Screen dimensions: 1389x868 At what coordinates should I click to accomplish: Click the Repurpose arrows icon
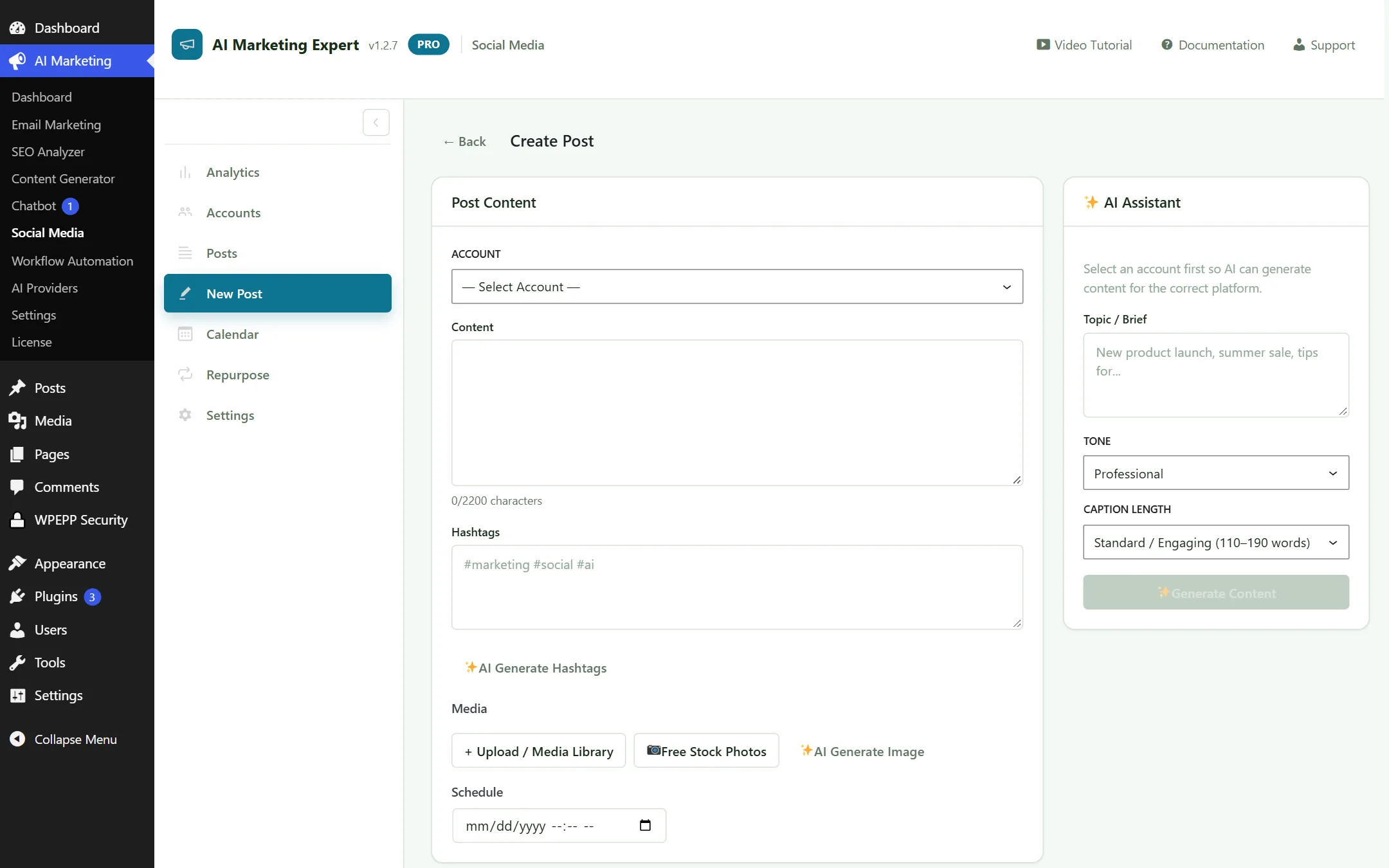click(185, 375)
